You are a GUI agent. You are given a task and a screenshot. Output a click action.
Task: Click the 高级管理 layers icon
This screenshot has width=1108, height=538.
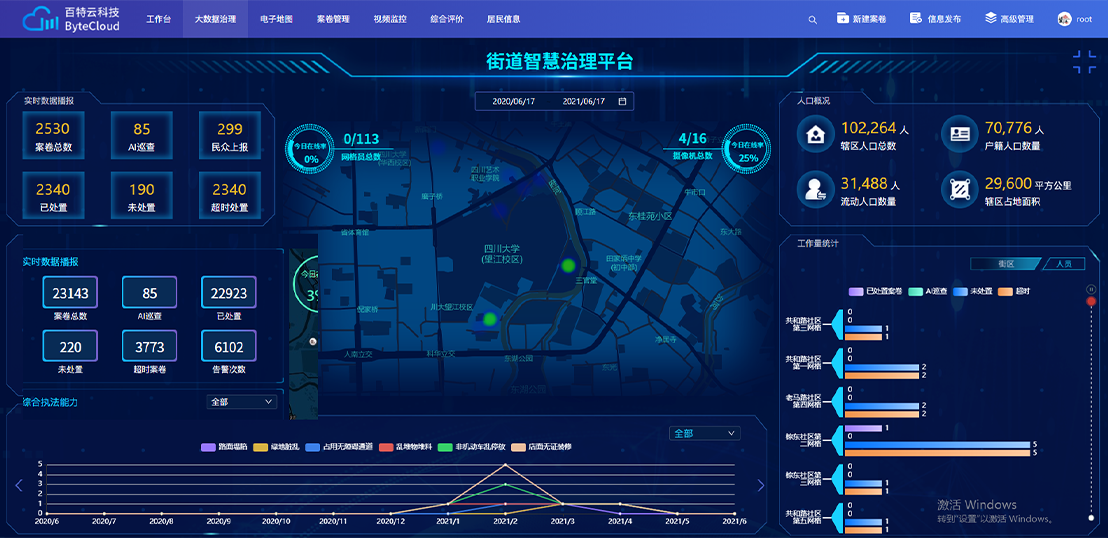click(x=990, y=19)
